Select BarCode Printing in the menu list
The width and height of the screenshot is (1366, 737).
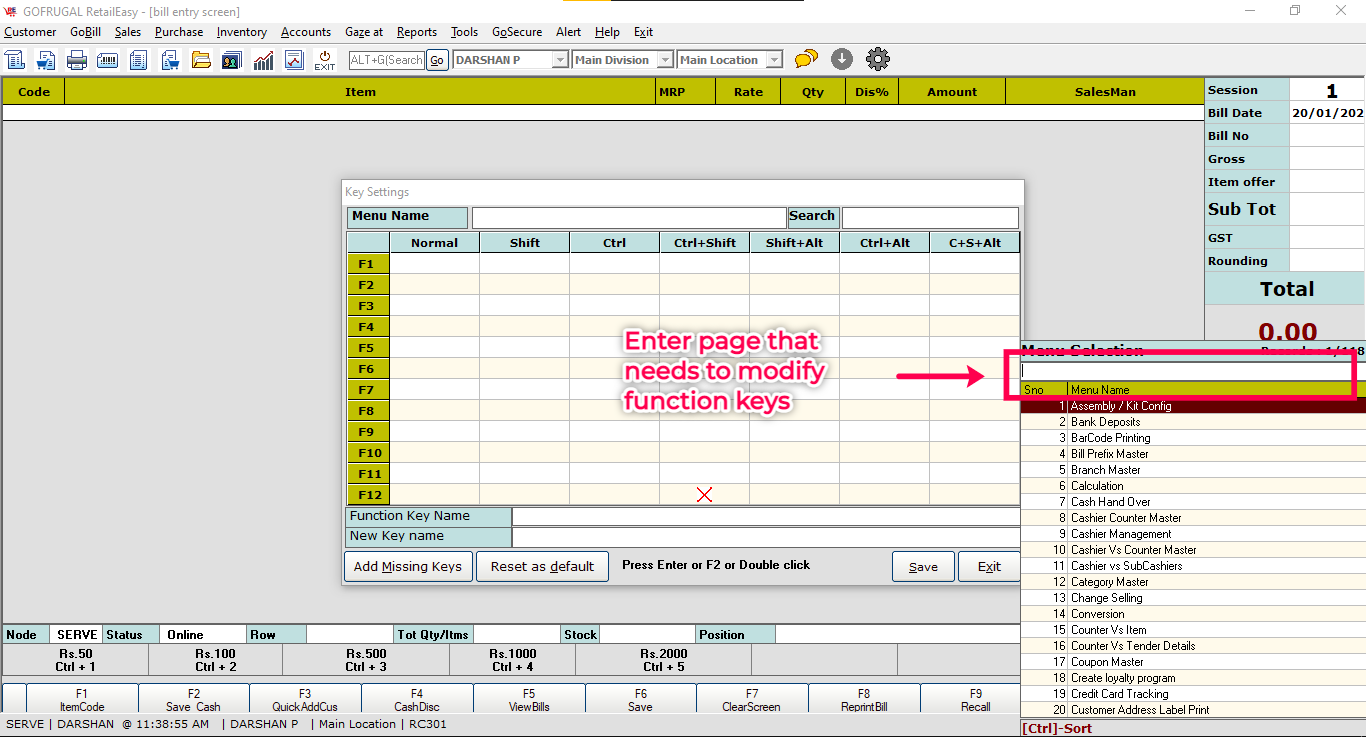click(1193, 438)
